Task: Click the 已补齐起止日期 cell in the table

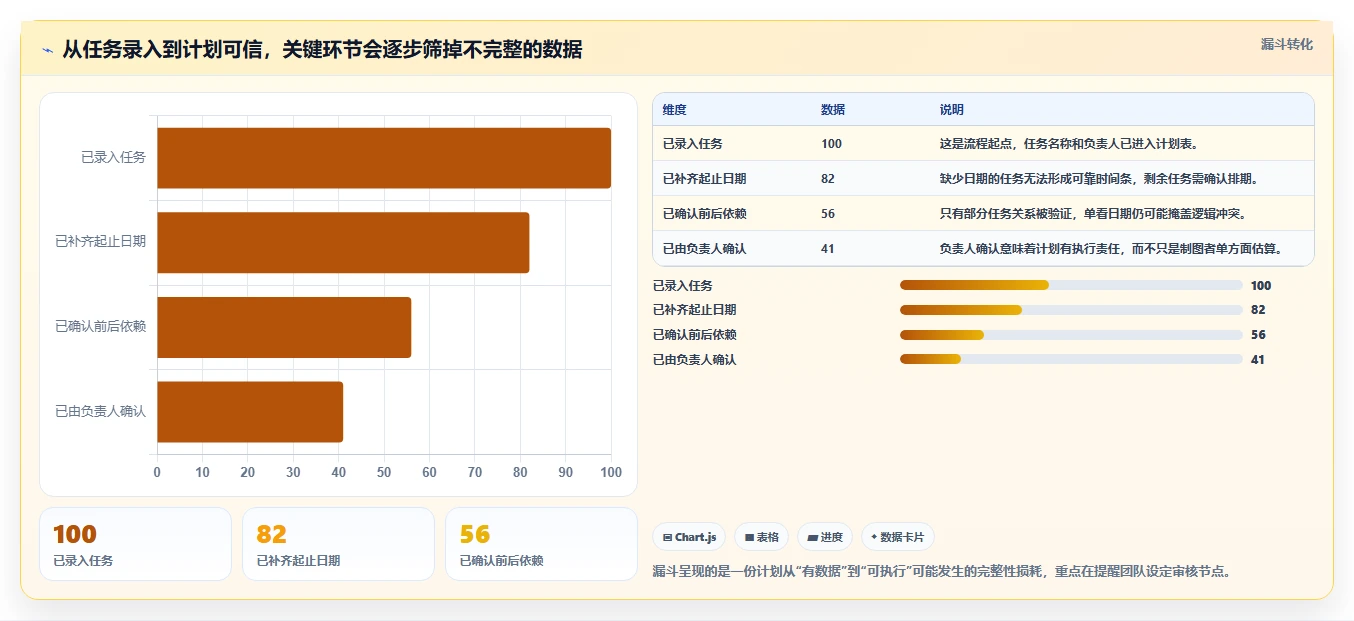Action: [x=704, y=179]
